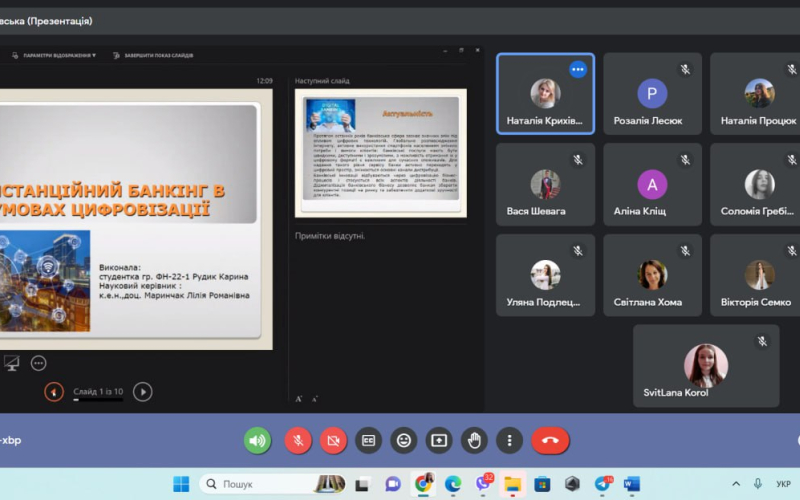Toggle black screen monitor icon in presenter view
This screenshot has width=800, height=500.
pyautogui.click(x=11, y=363)
